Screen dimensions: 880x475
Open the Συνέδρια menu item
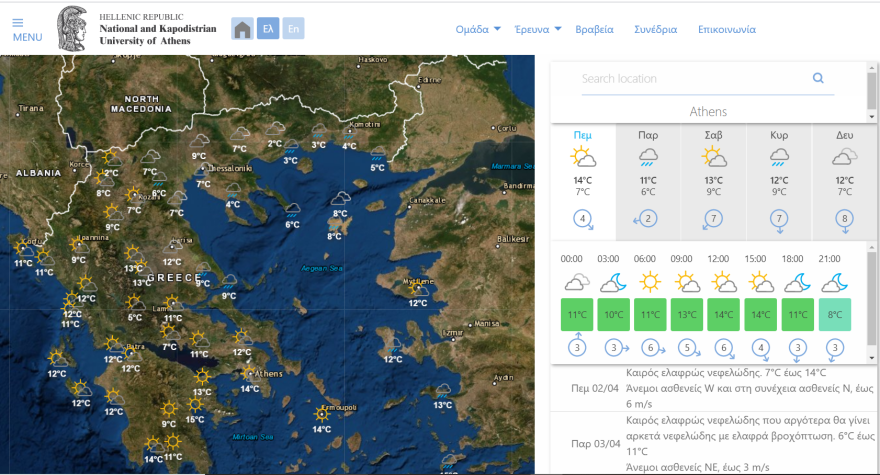tap(655, 29)
